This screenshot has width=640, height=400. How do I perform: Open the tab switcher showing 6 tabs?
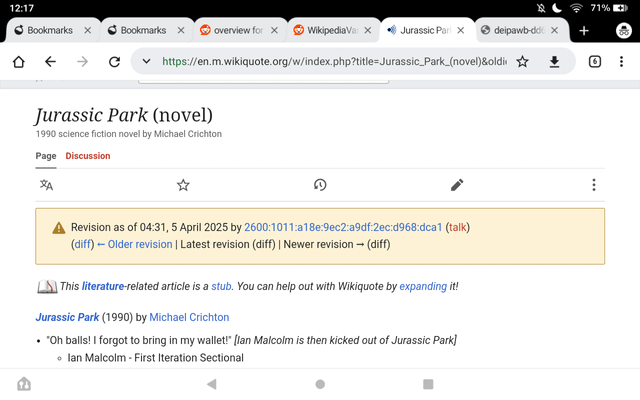click(595, 62)
